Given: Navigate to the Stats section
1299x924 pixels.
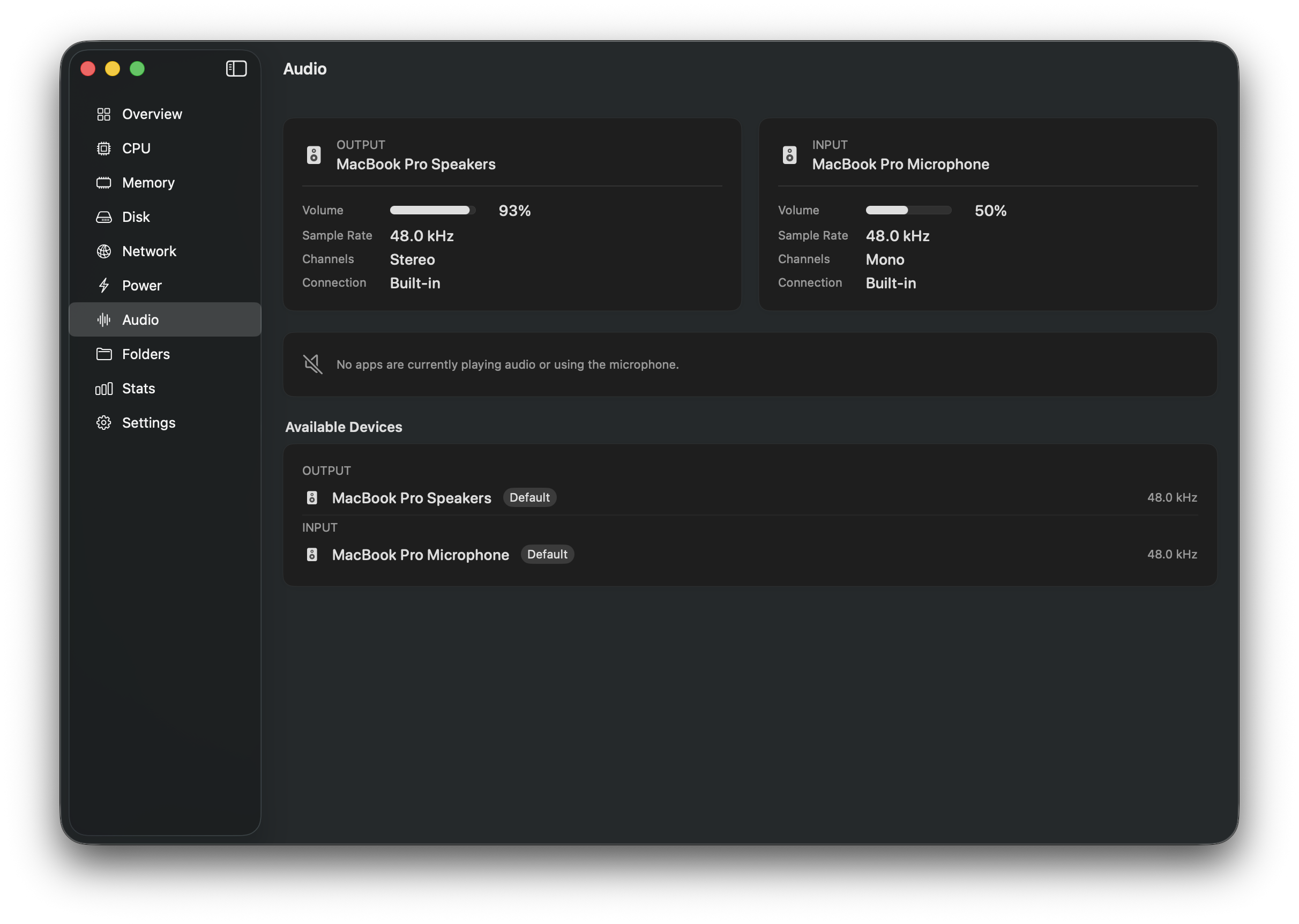Looking at the screenshot, I should 165,389.
